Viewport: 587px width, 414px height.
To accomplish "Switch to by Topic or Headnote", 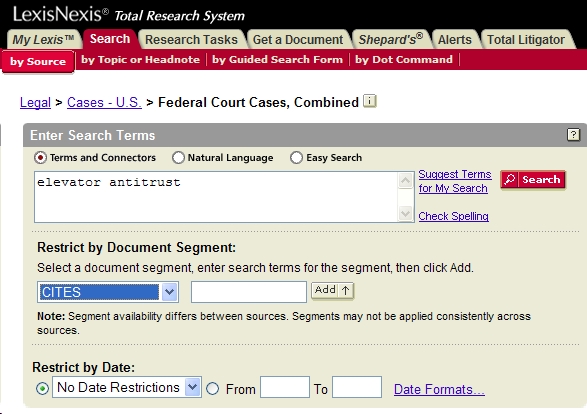I will click(140, 60).
